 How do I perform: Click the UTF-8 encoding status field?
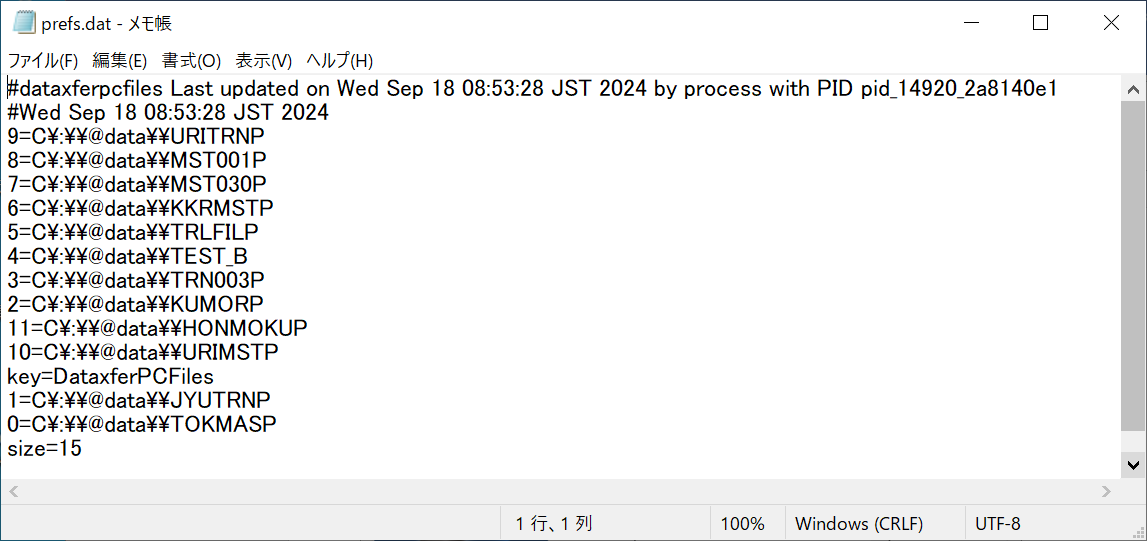(998, 523)
